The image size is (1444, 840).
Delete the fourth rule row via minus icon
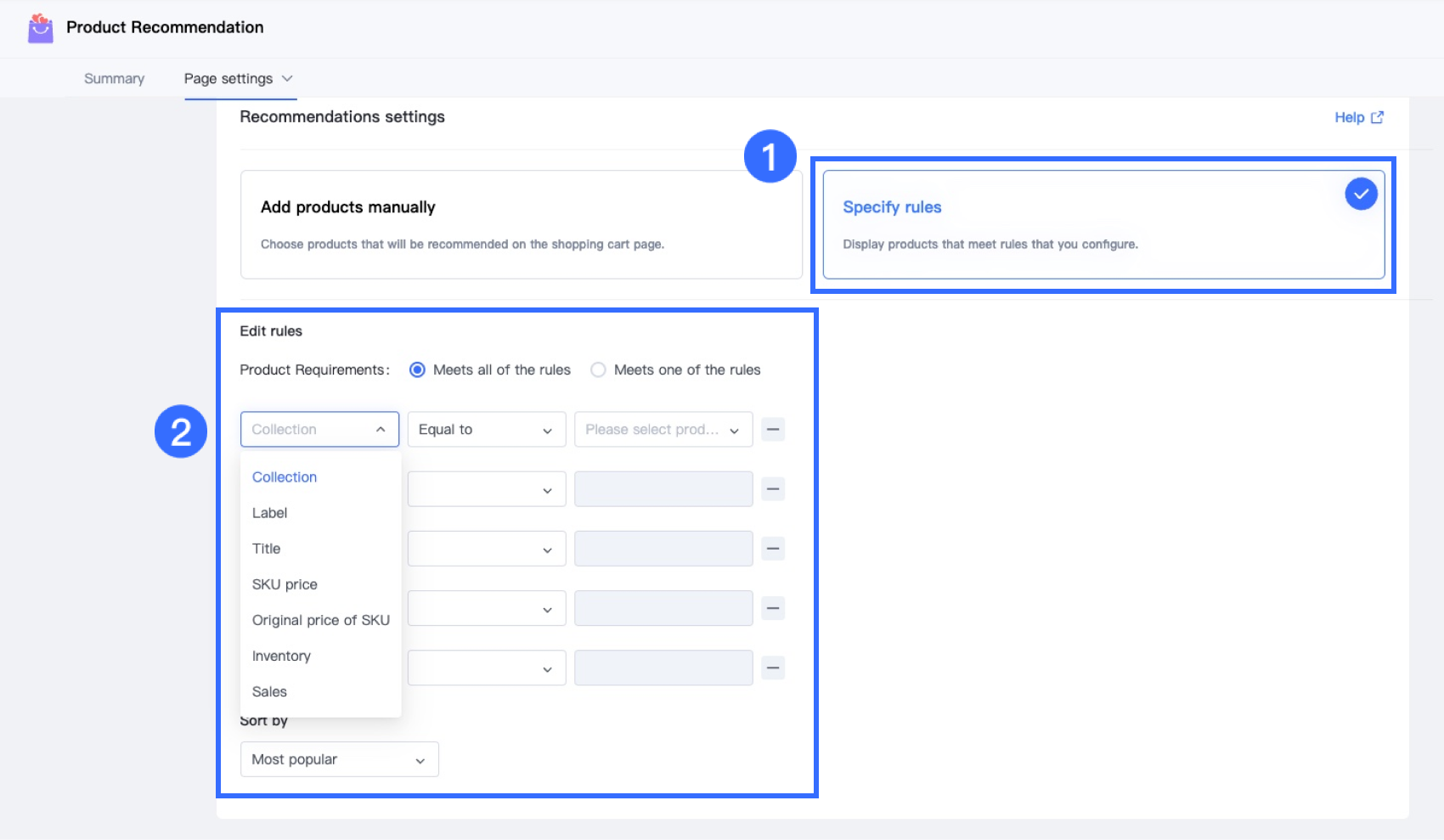click(x=772, y=608)
